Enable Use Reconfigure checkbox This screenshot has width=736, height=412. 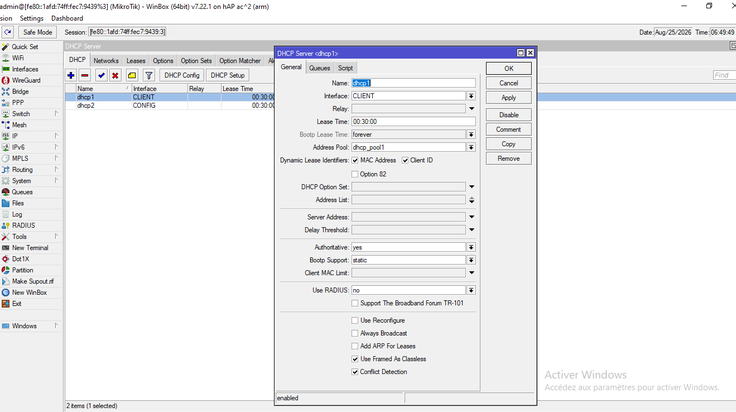pos(355,320)
